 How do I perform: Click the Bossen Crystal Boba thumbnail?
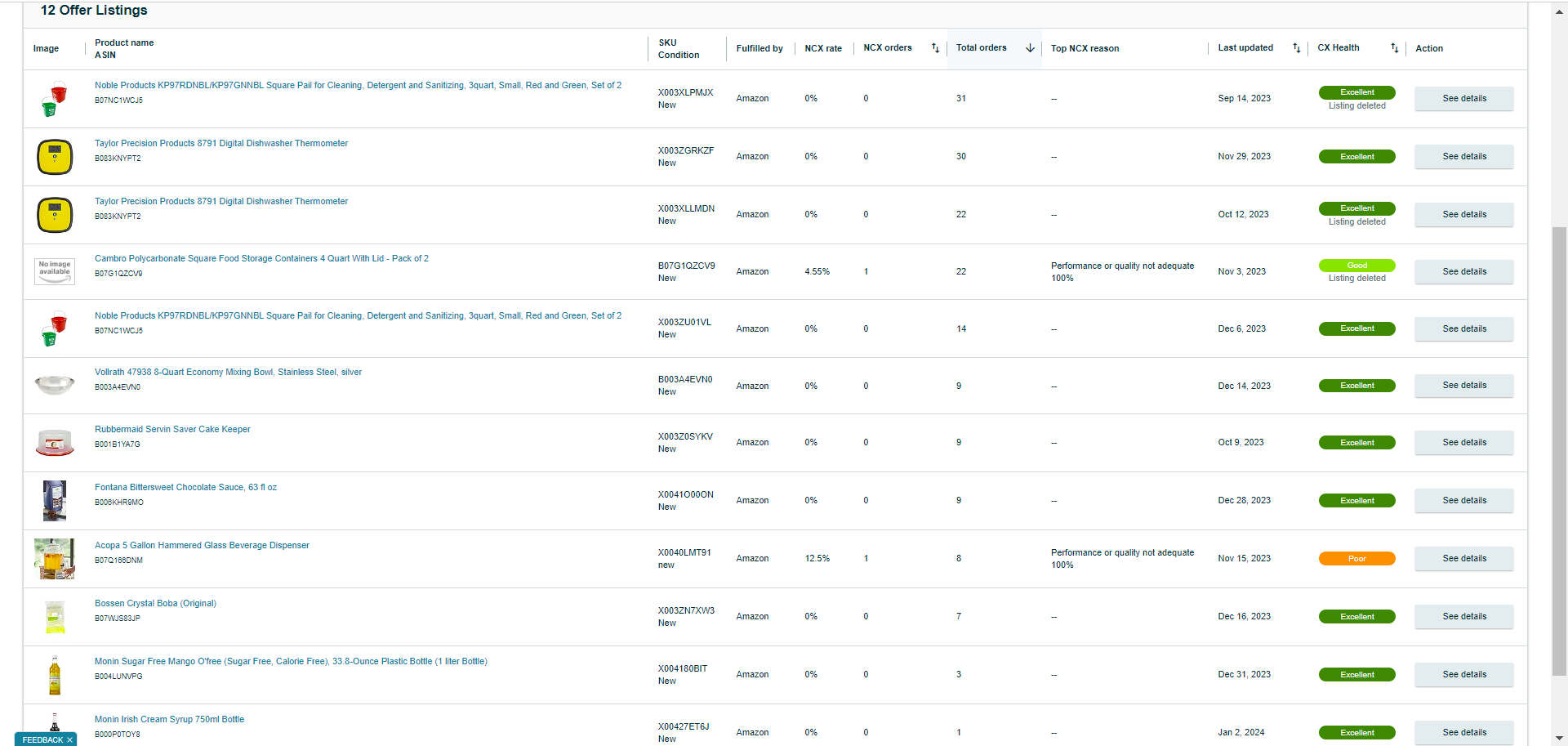55,617
